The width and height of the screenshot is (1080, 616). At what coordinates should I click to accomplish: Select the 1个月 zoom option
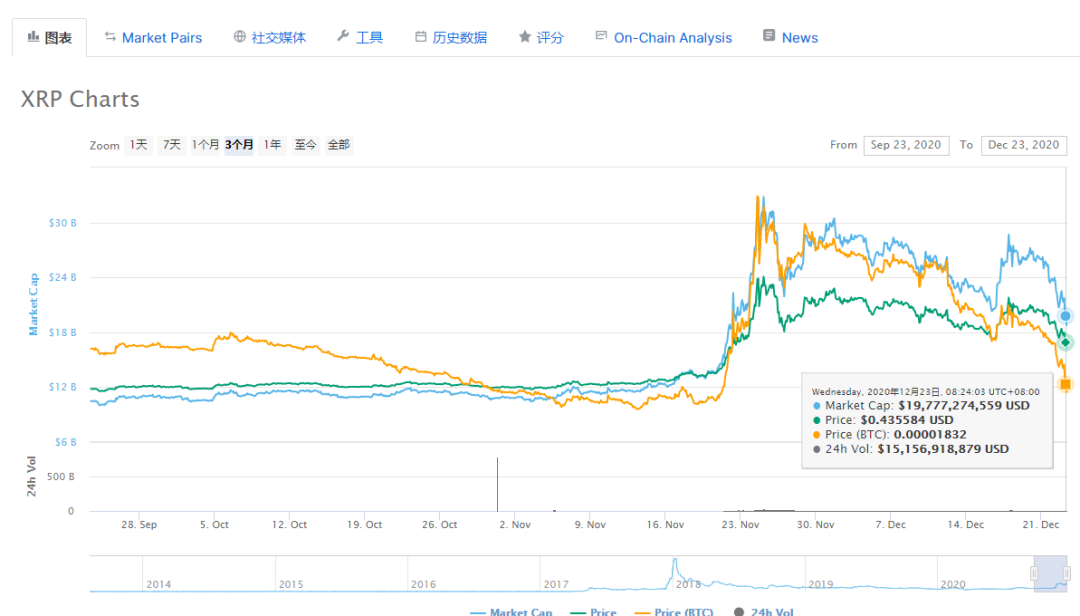click(205, 145)
